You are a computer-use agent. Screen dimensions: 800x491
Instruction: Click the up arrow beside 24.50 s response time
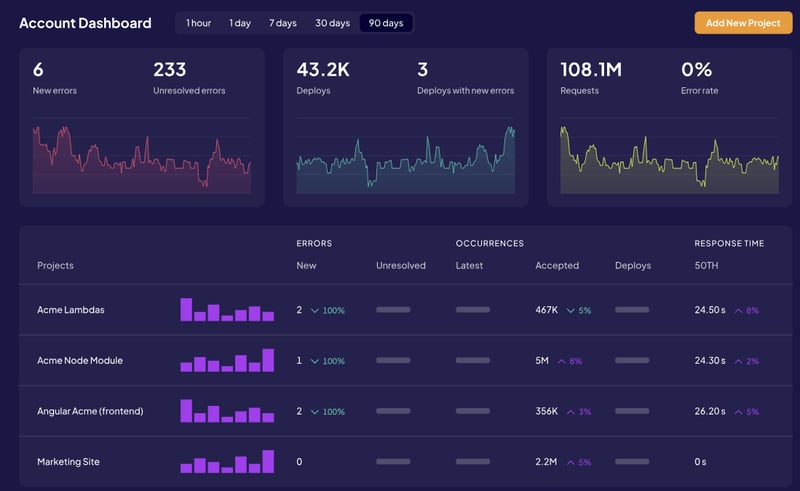(739, 311)
